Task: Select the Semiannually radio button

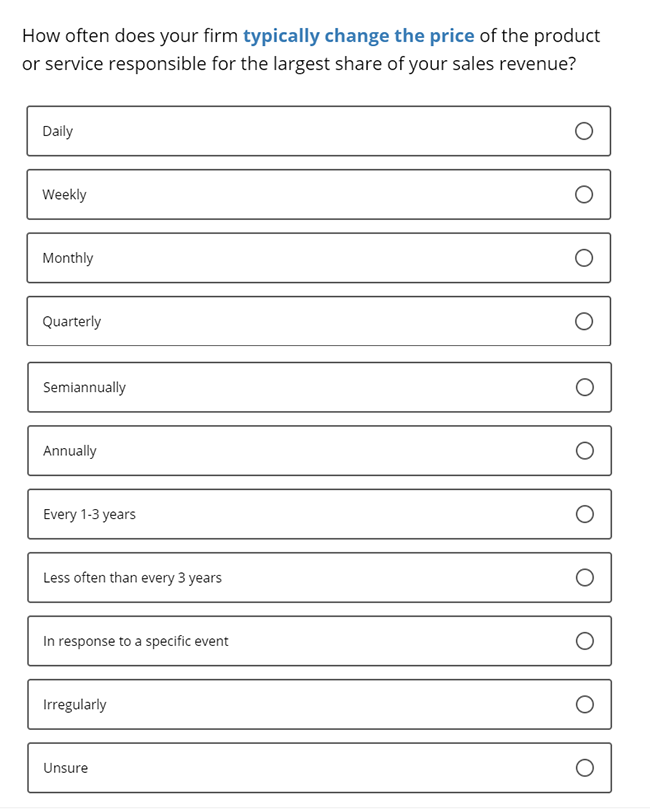Action: click(584, 387)
